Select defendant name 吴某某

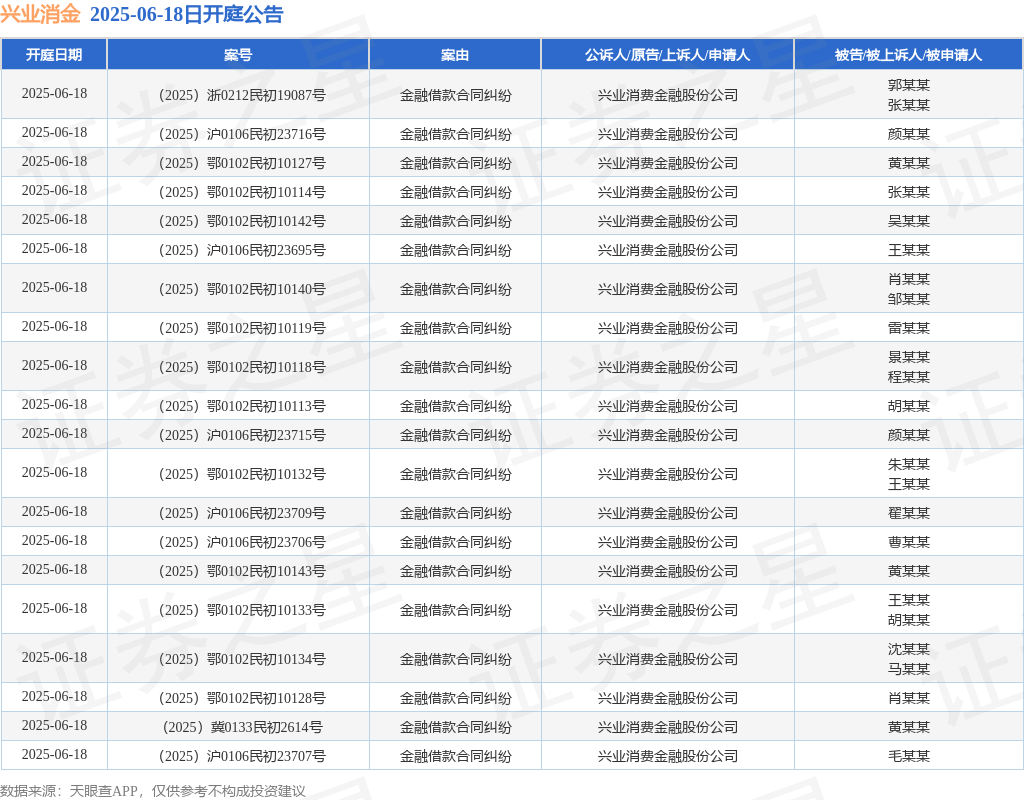(908, 221)
